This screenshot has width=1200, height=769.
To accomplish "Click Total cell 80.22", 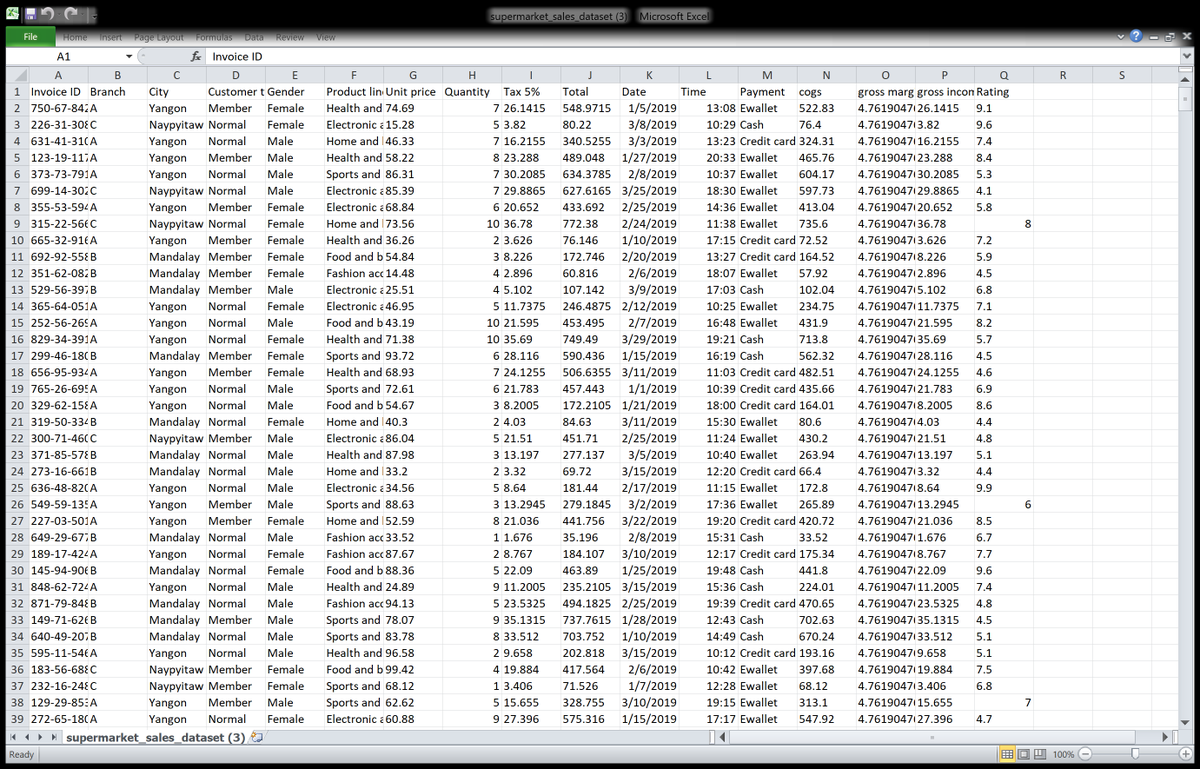I will click(590, 125).
